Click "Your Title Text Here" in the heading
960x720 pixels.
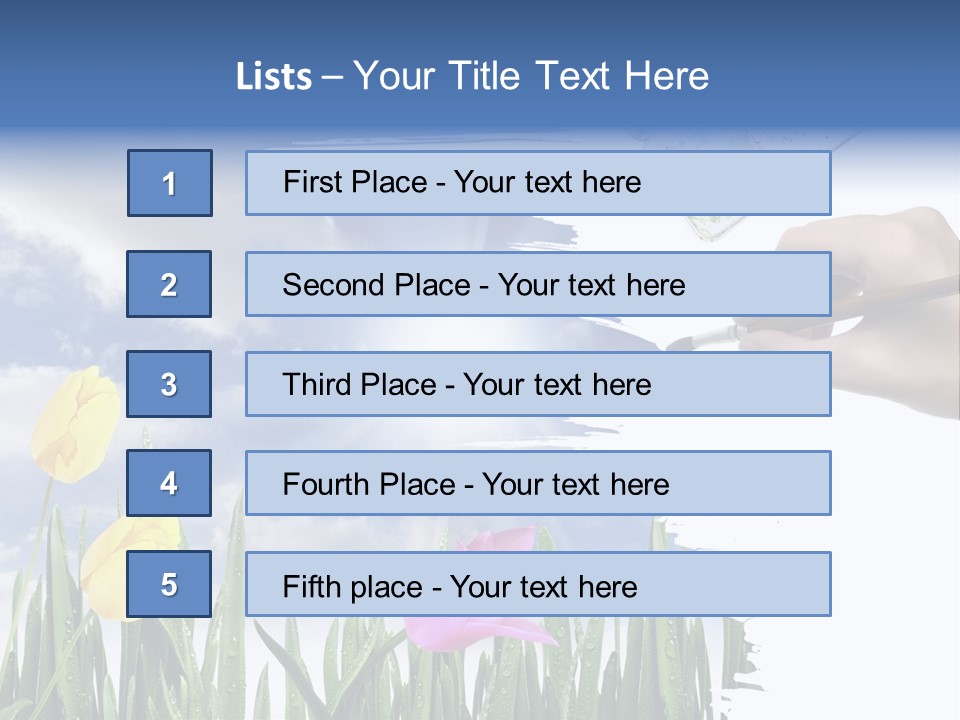coord(531,77)
